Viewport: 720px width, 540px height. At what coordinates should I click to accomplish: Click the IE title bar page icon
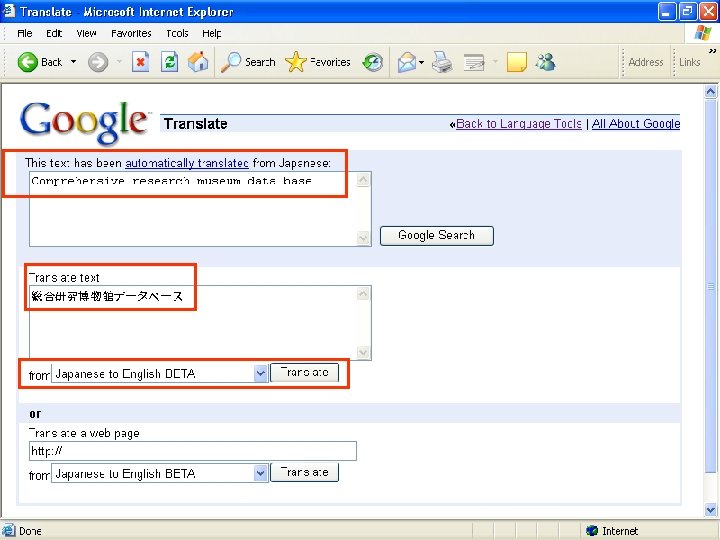(9, 11)
